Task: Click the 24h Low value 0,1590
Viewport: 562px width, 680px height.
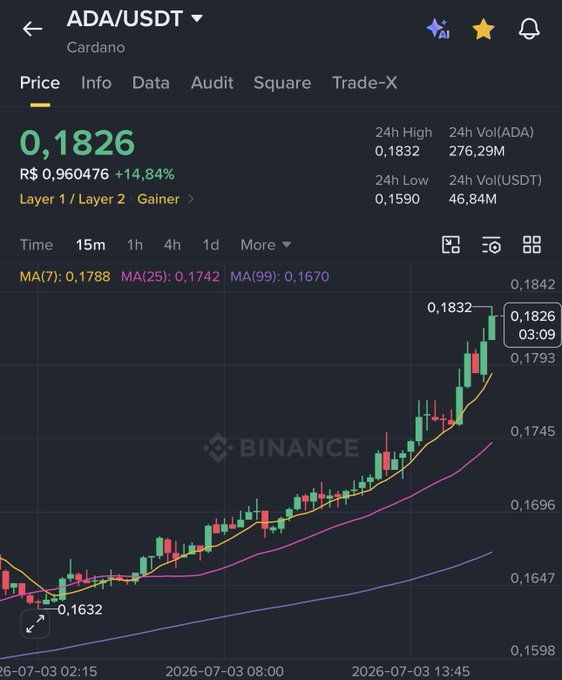Action: 397,199
